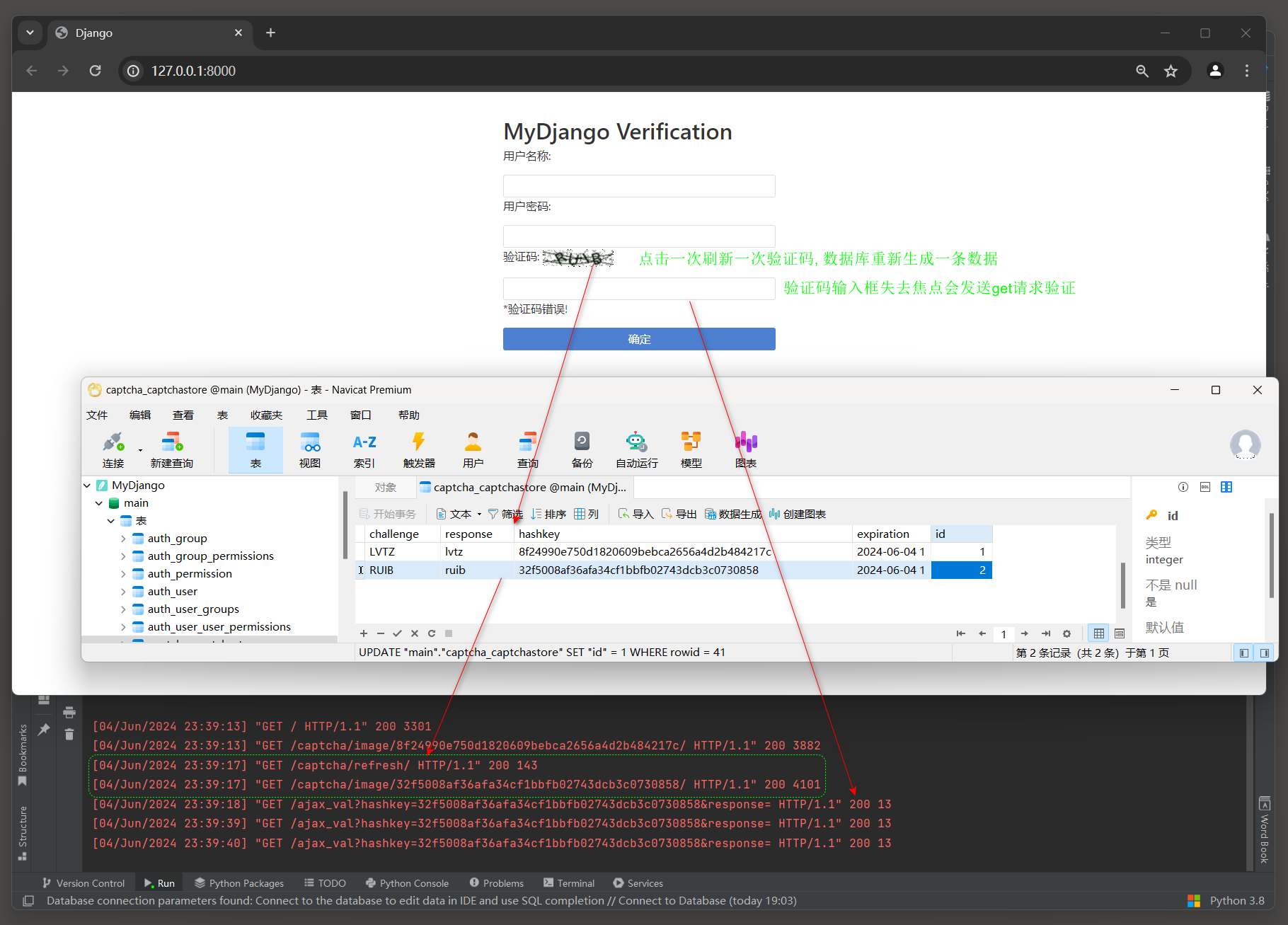Collapse the MyDjango connection node
The height and width of the screenshot is (925, 1288).
[x=87, y=486]
